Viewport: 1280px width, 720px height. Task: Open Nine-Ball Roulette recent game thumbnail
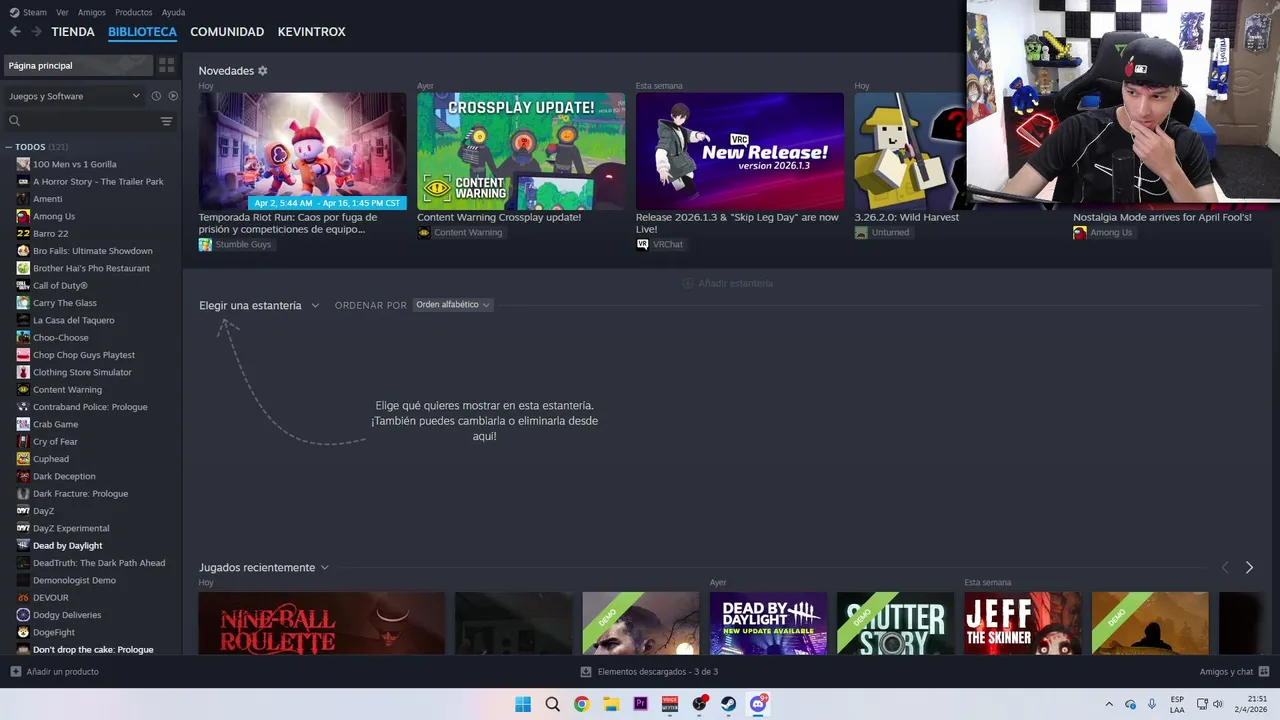pyautogui.click(x=322, y=624)
